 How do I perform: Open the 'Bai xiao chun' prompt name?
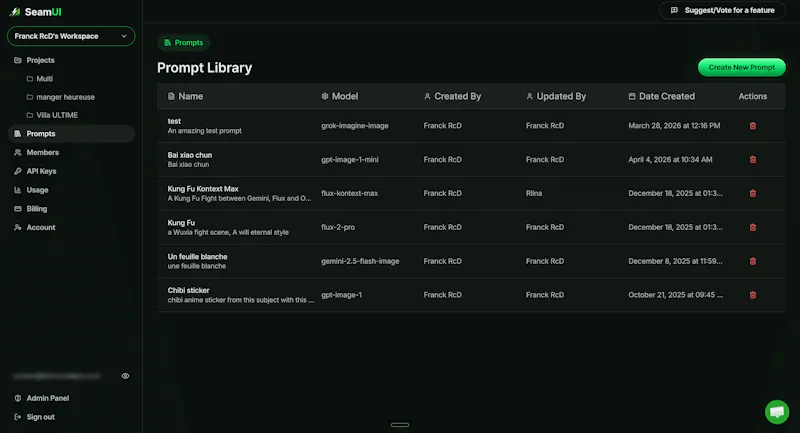click(190, 155)
